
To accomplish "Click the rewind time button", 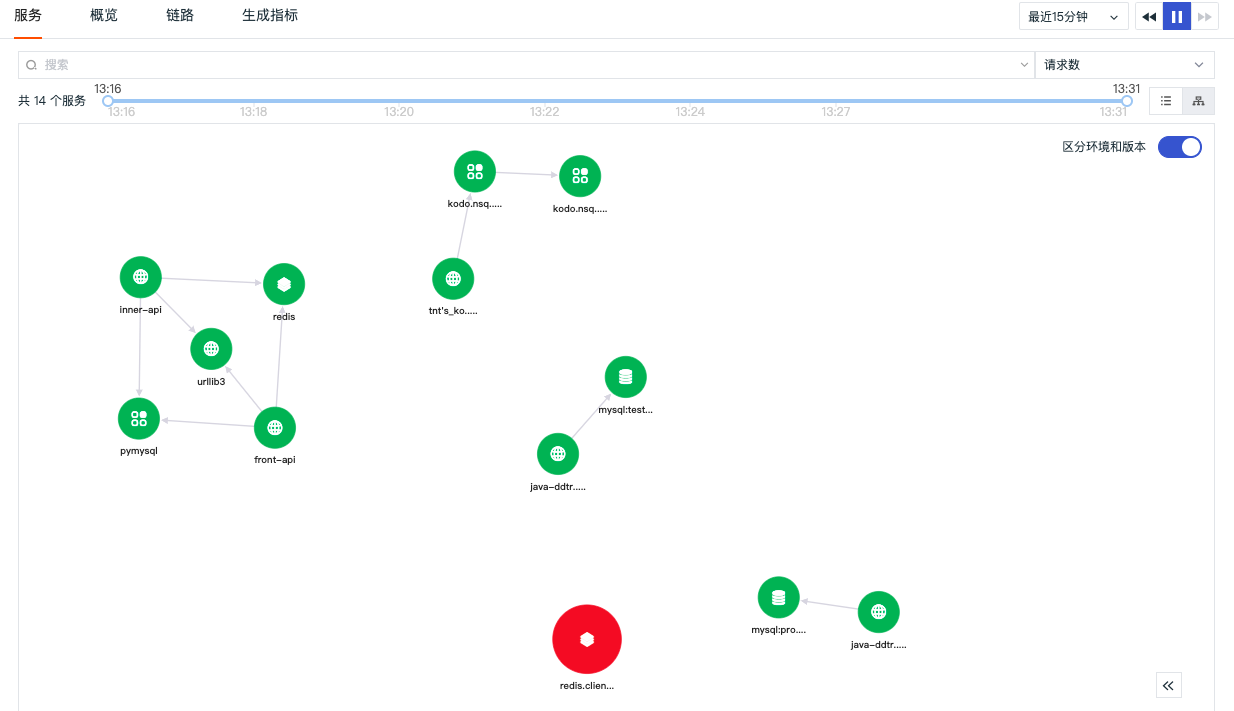I will 1149,17.
